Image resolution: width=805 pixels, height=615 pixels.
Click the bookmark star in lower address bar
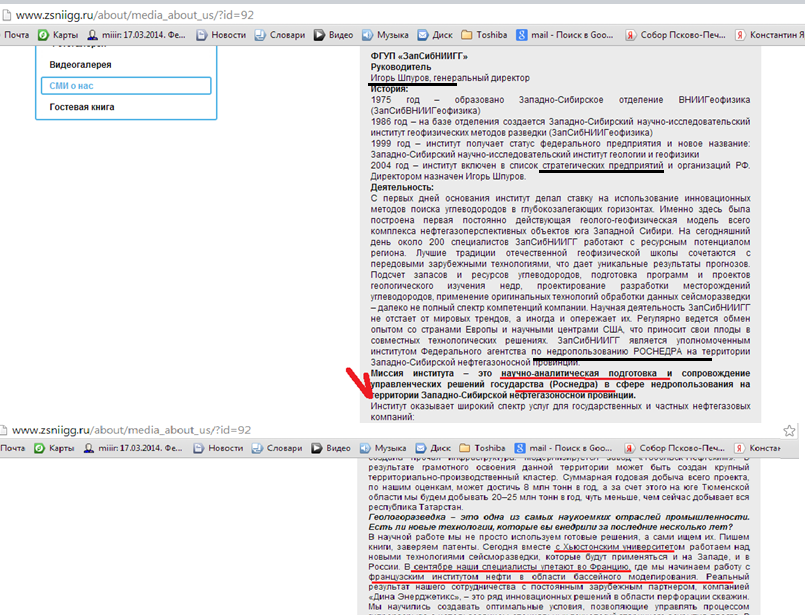tap(789, 430)
